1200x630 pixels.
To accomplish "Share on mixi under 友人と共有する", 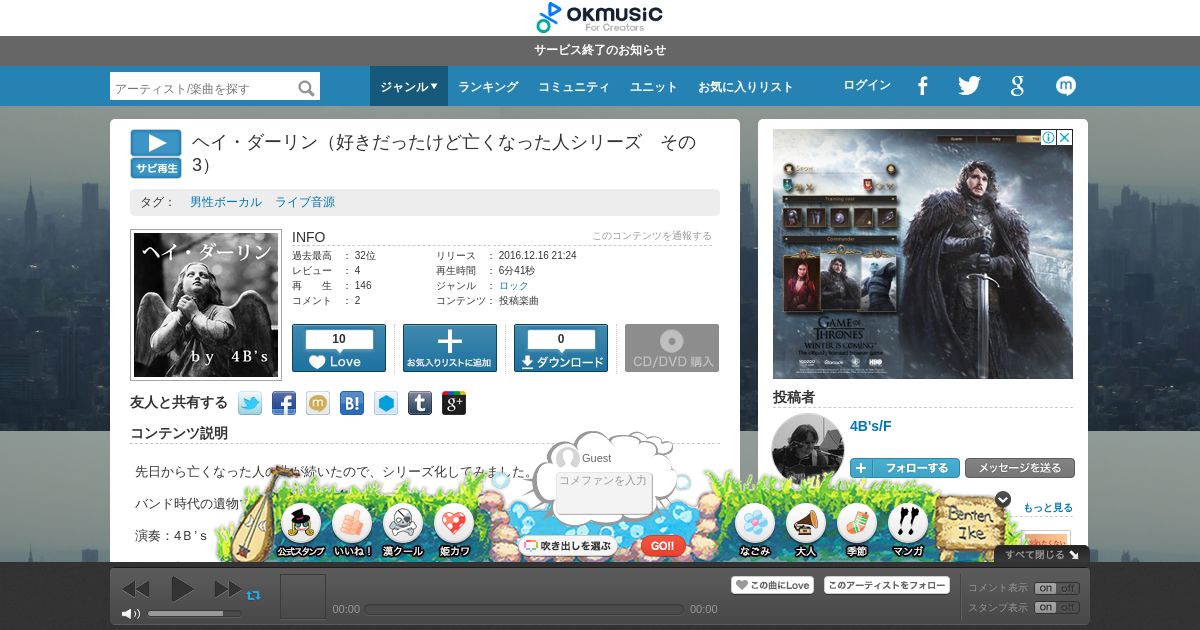I will (x=318, y=404).
